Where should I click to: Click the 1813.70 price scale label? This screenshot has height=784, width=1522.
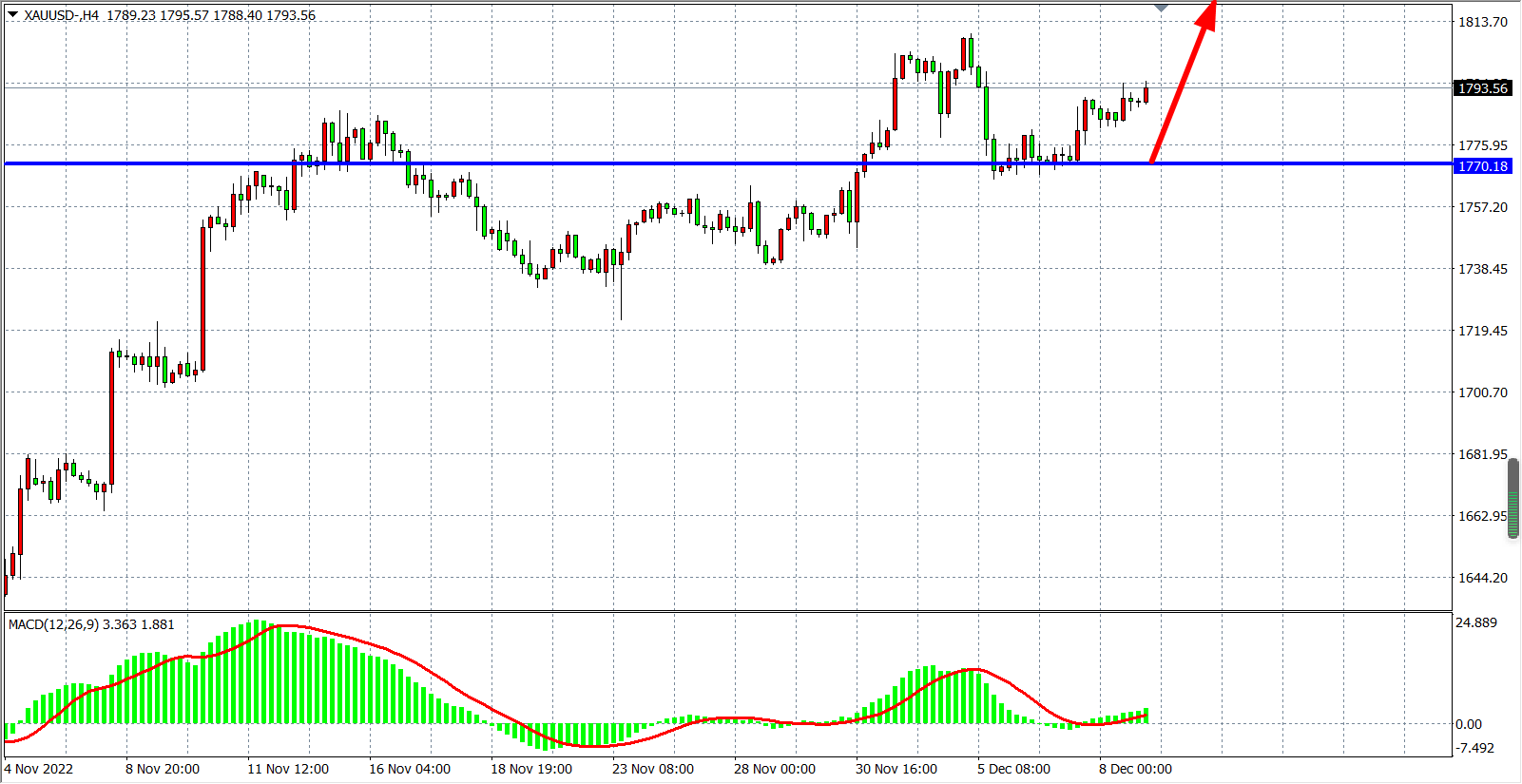(x=1482, y=22)
